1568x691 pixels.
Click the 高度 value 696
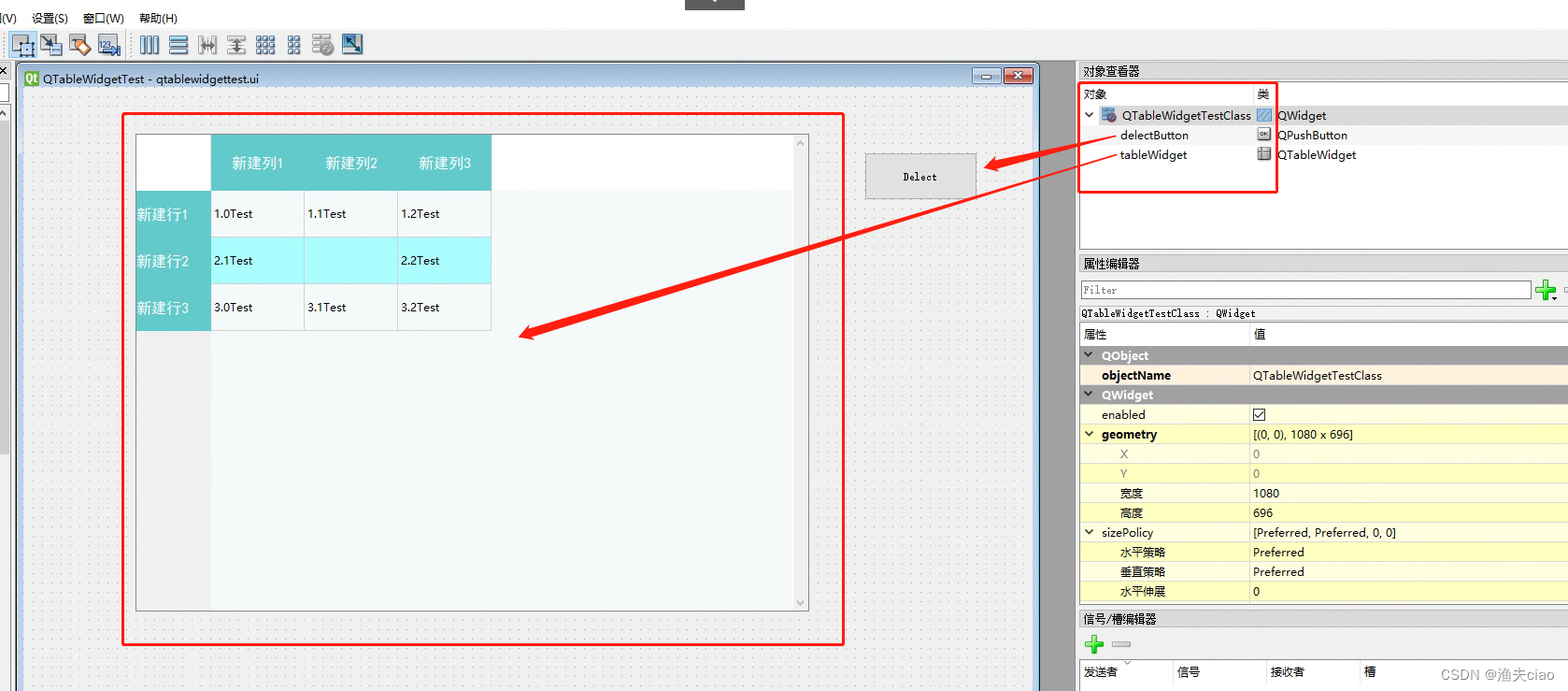[x=1263, y=512]
